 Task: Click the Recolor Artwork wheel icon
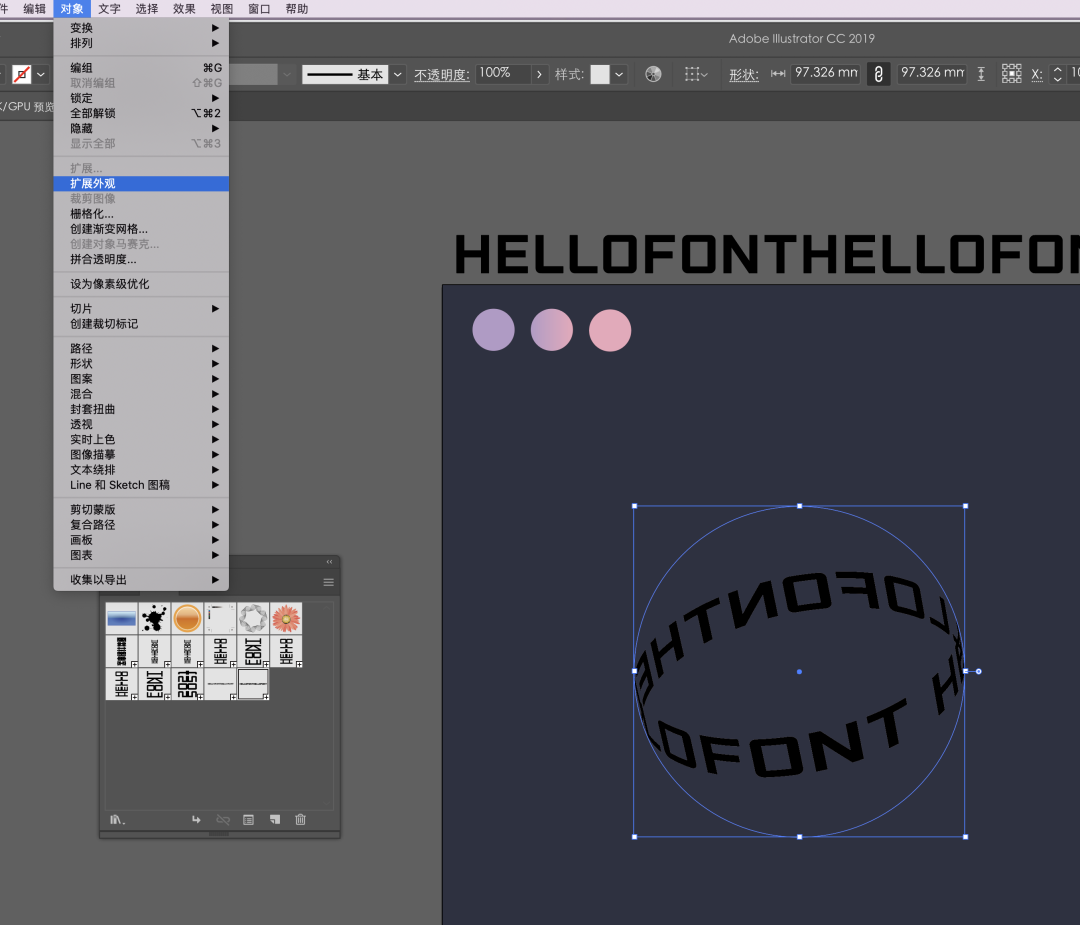tap(653, 74)
